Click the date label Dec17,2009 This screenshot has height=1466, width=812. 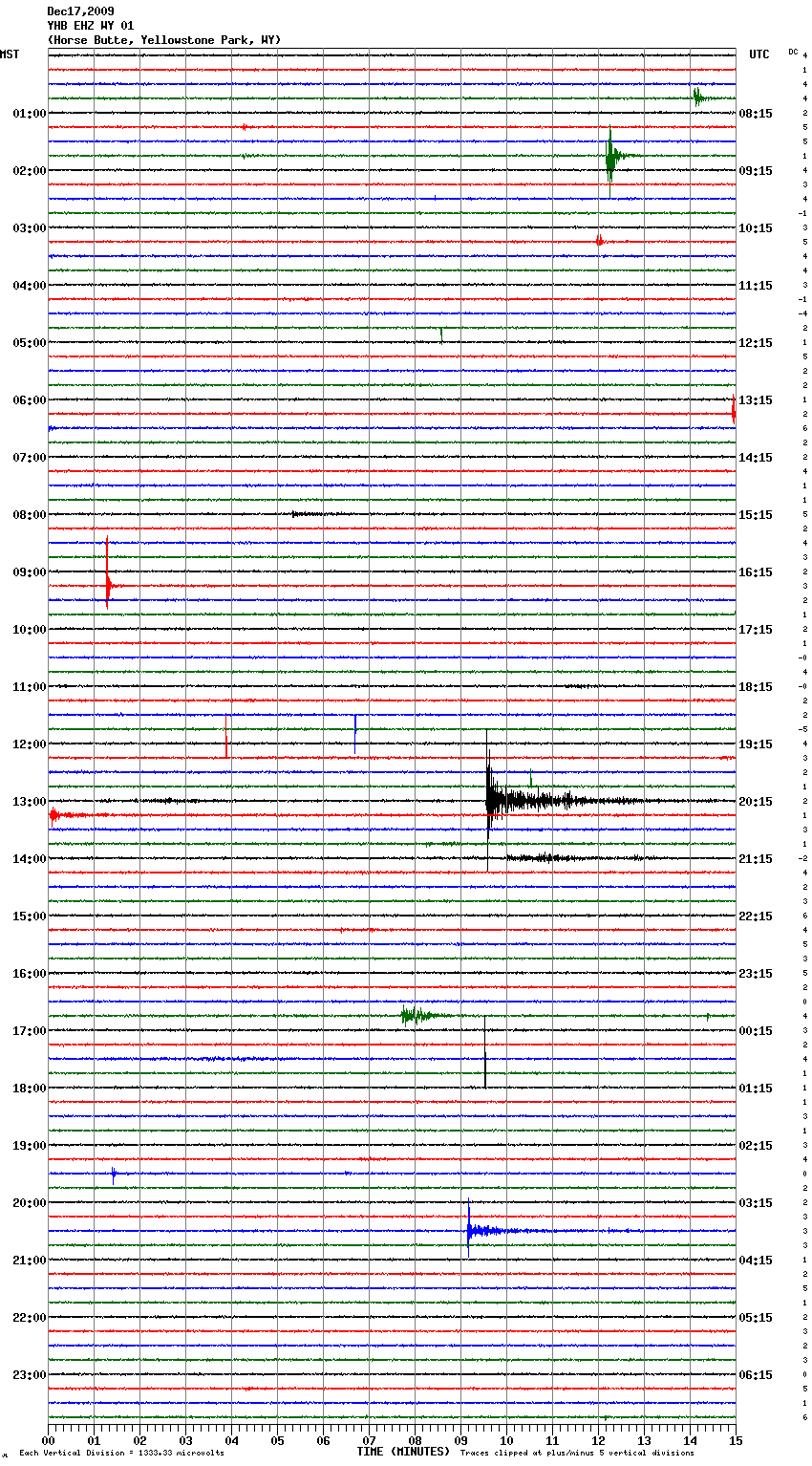(80, 11)
